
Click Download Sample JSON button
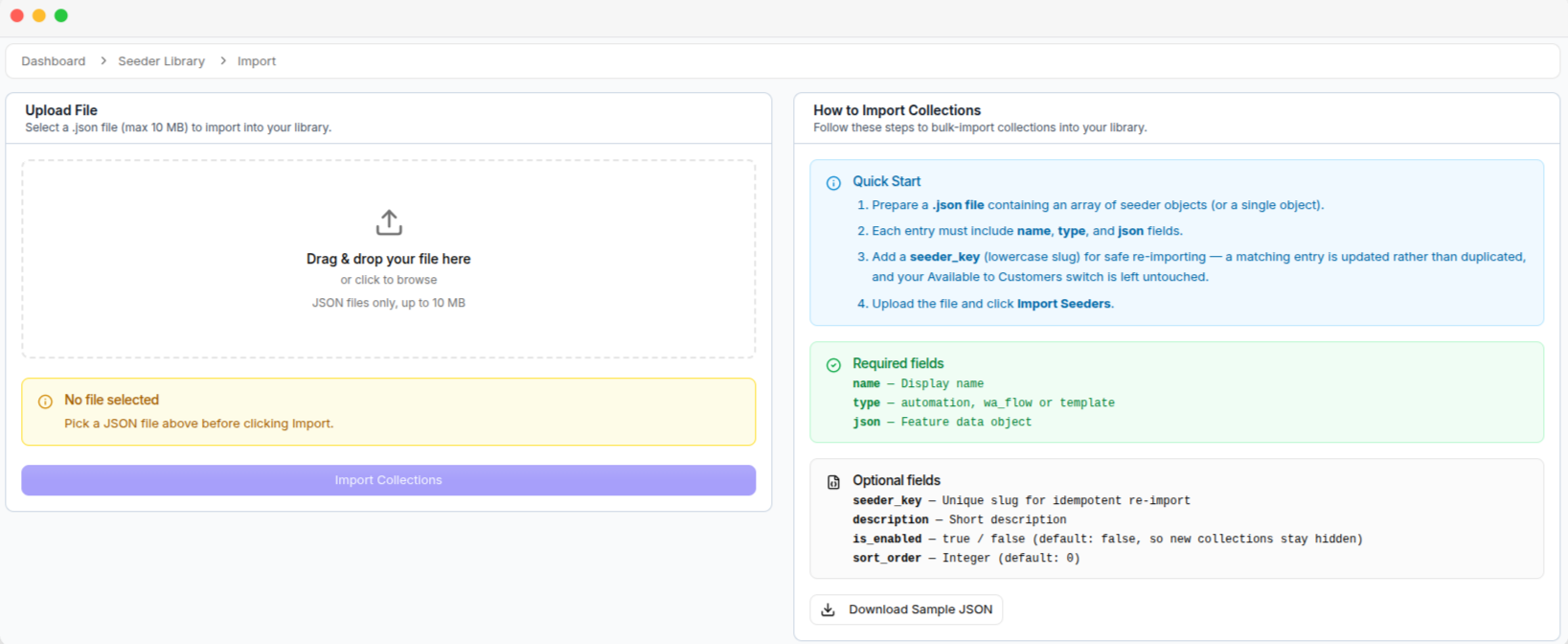coord(906,609)
